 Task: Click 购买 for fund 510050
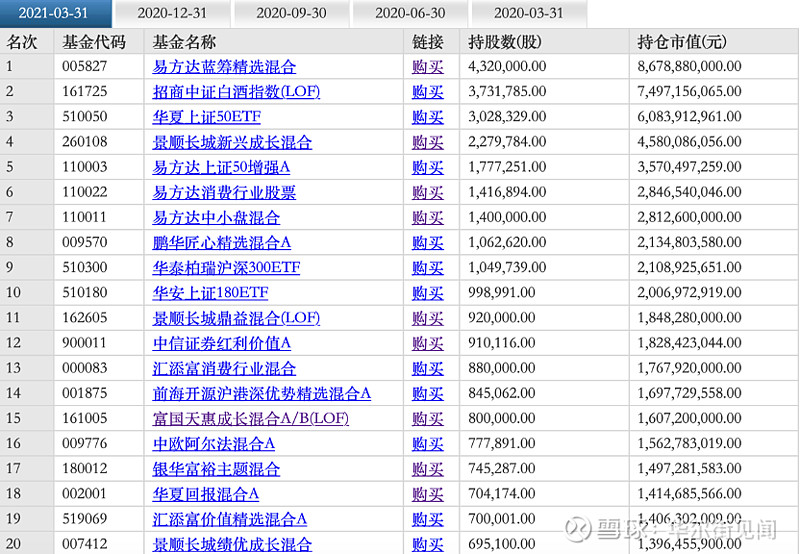(x=428, y=116)
